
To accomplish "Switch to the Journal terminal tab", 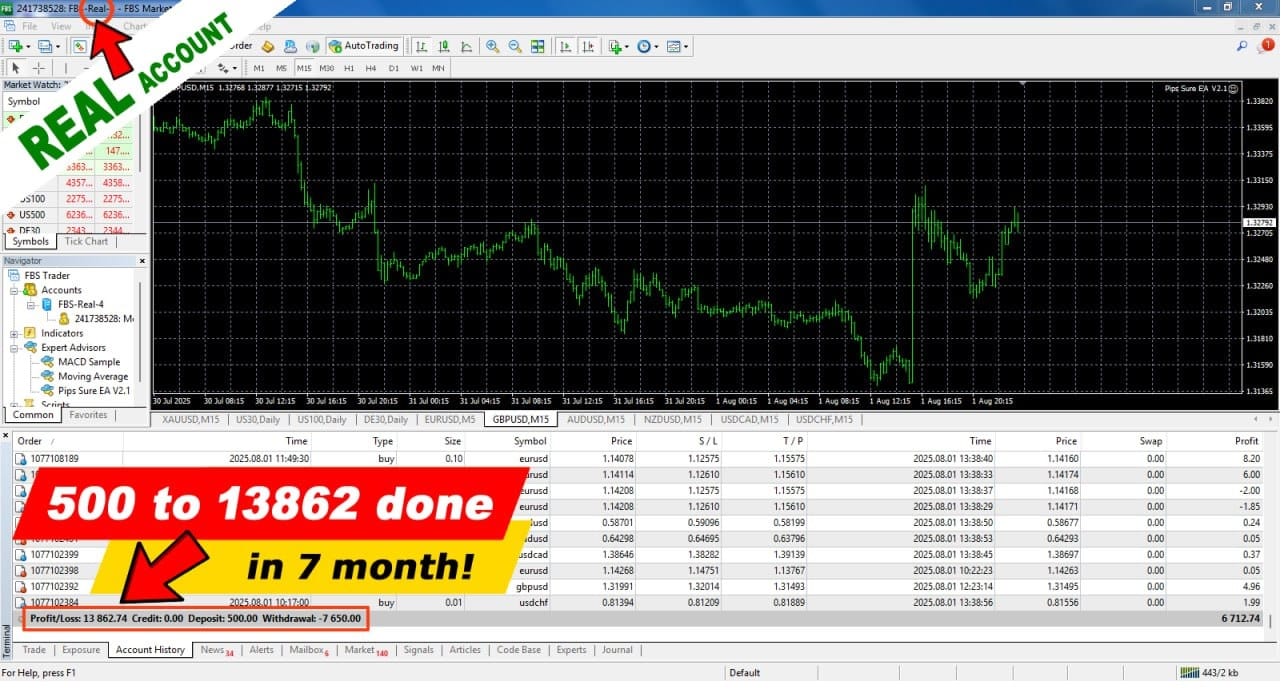I will point(617,650).
